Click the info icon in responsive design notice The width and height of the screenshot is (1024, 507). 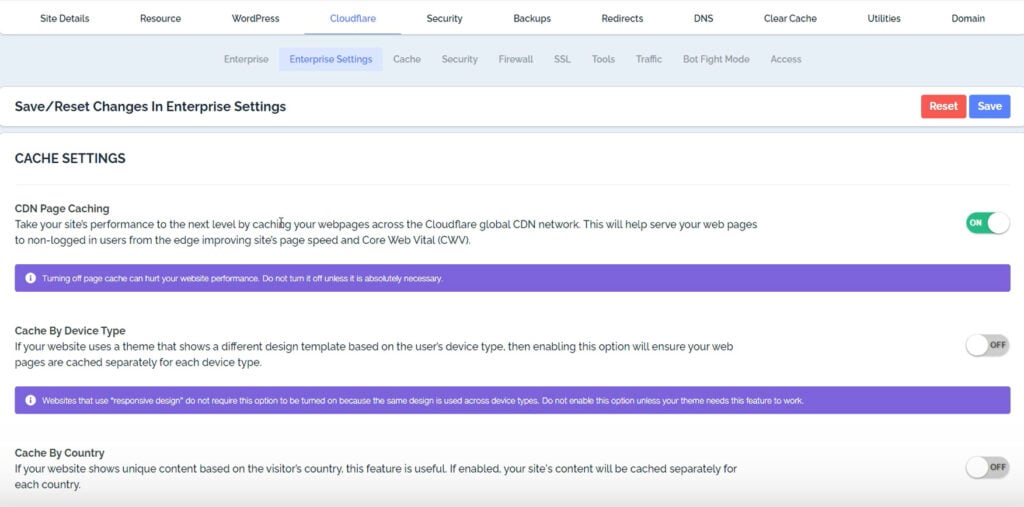[x=31, y=400]
